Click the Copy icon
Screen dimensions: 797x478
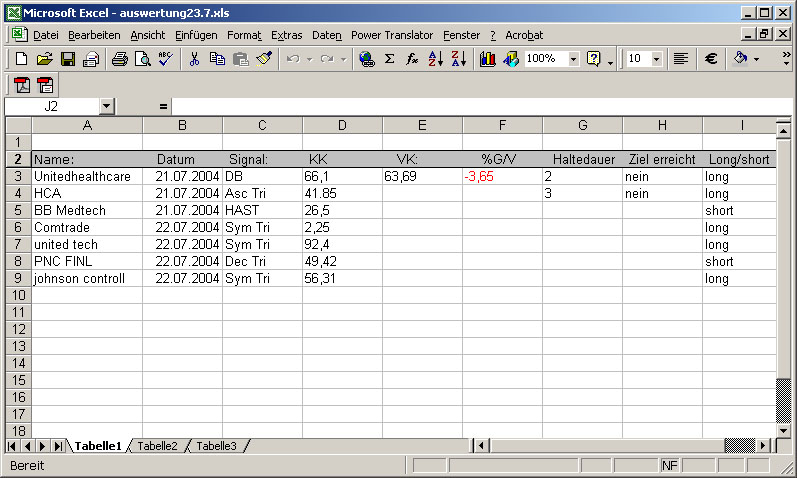(217, 59)
